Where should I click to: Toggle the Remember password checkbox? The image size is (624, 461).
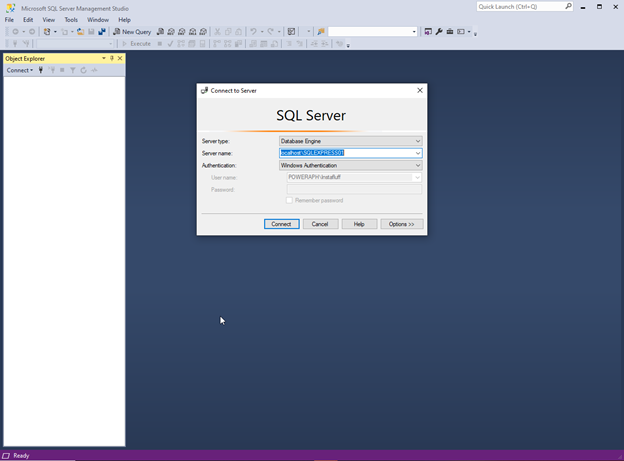click(289, 200)
